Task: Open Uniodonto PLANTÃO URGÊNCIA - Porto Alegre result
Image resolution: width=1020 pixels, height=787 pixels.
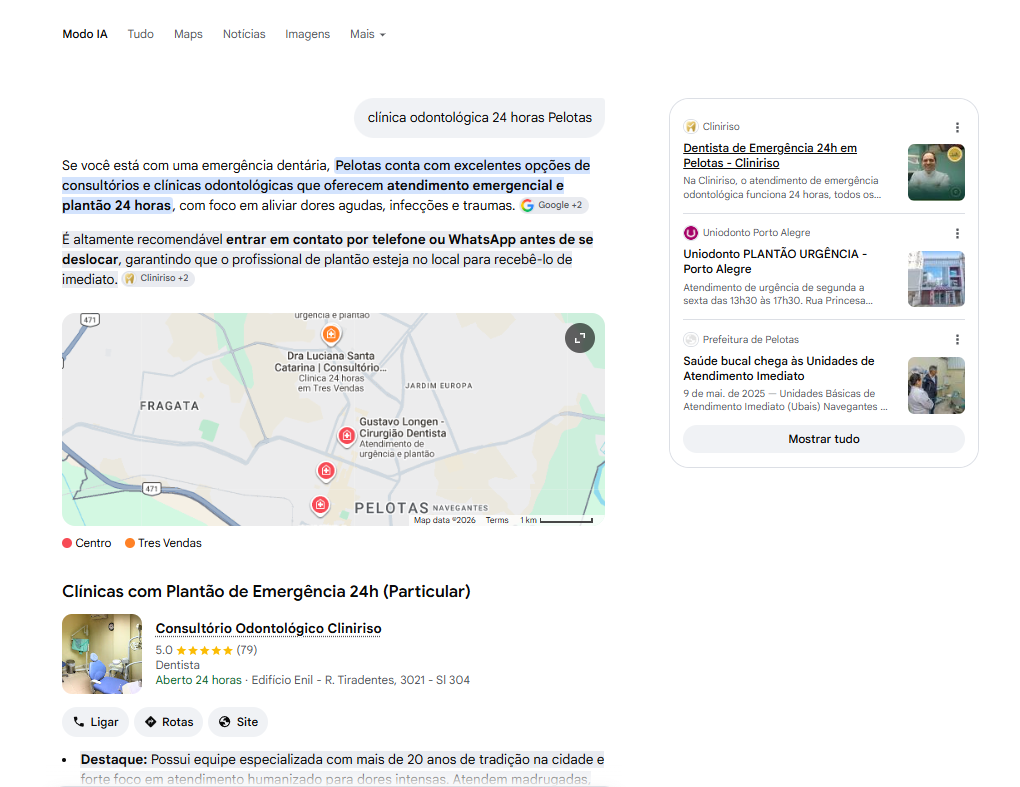Action: [775, 261]
